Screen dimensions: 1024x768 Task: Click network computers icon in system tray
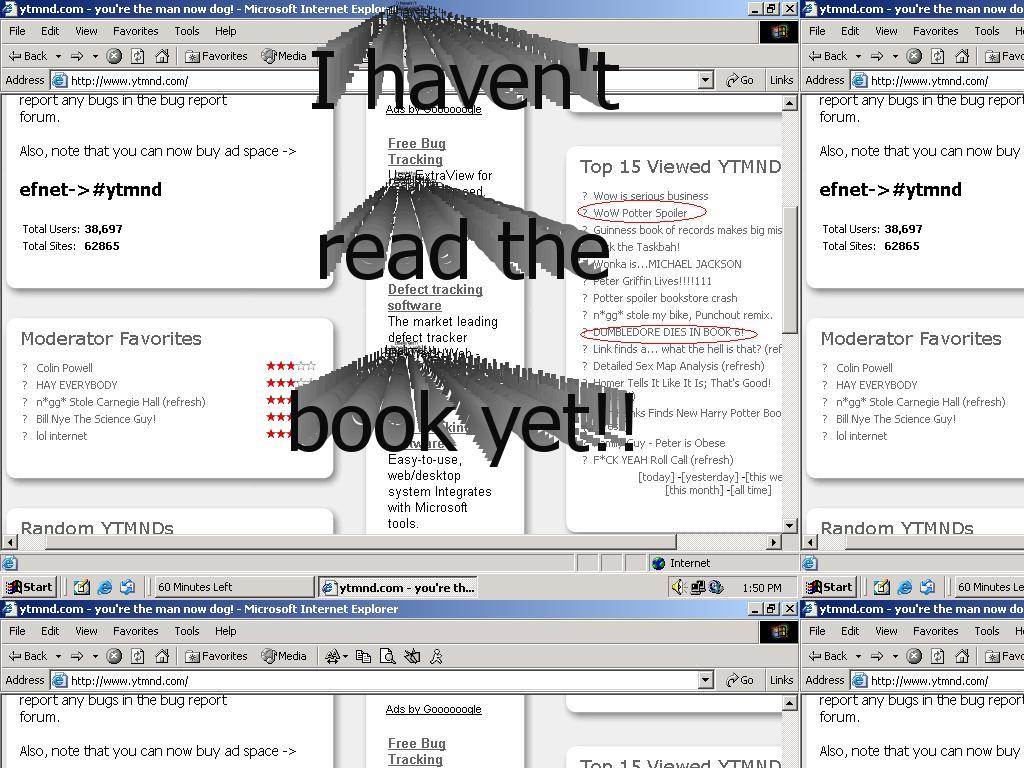pyautogui.click(x=697, y=588)
